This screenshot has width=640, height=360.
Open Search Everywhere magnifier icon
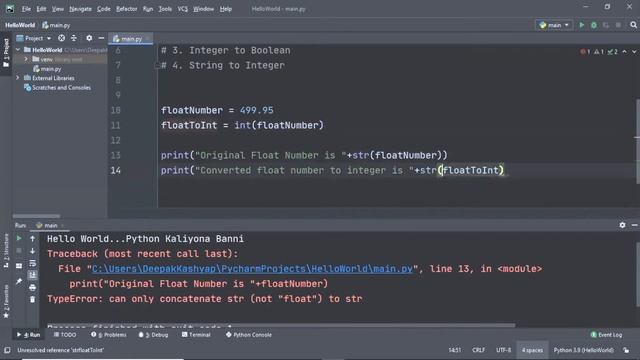tap(633, 25)
